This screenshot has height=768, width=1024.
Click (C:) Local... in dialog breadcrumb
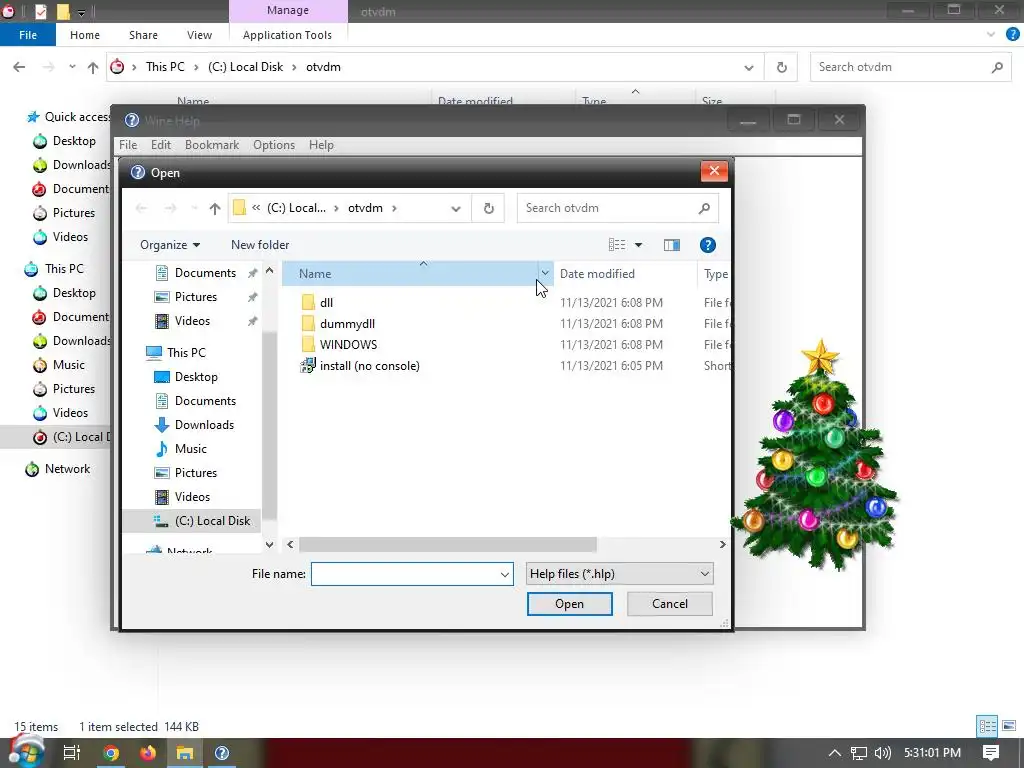[296, 208]
